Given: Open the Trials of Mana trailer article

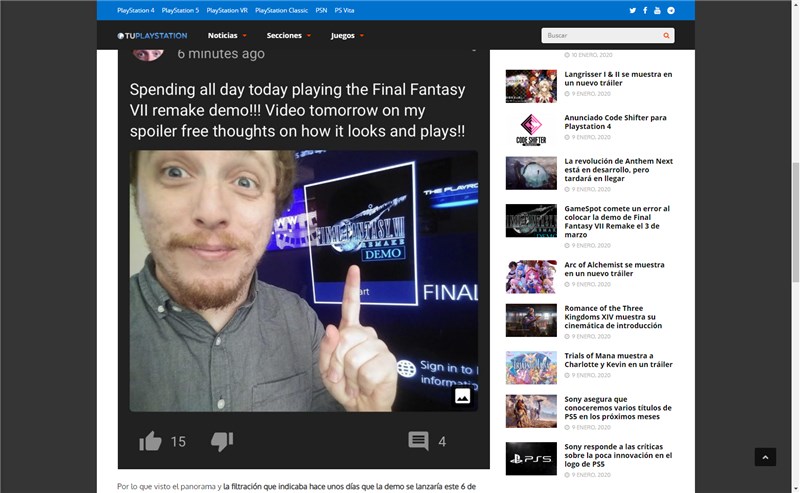Looking at the screenshot, I should pyautogui.click(x=618, y=360).
